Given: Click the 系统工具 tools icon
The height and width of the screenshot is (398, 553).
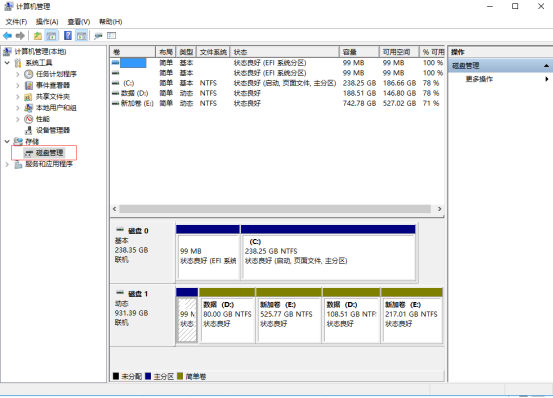Looking at the screenshot, I should pos(18,63).
